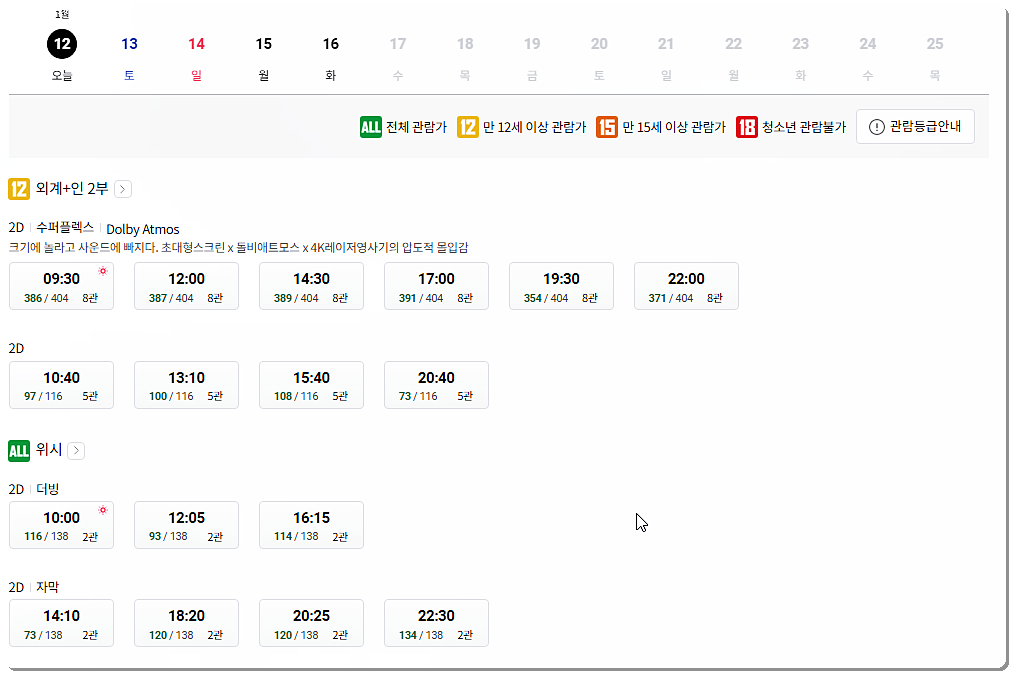1012x674 pixels.
Task: Click the ALL 전체 관람가 legend icon
Action: [368, 127]
